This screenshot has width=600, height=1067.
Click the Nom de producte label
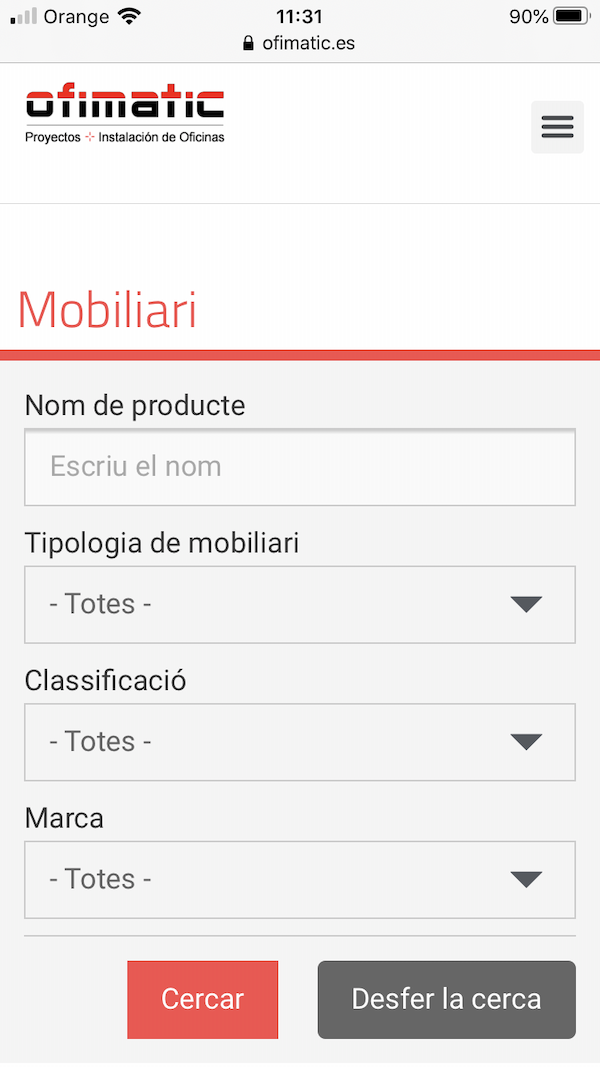[x=135, y=405]
